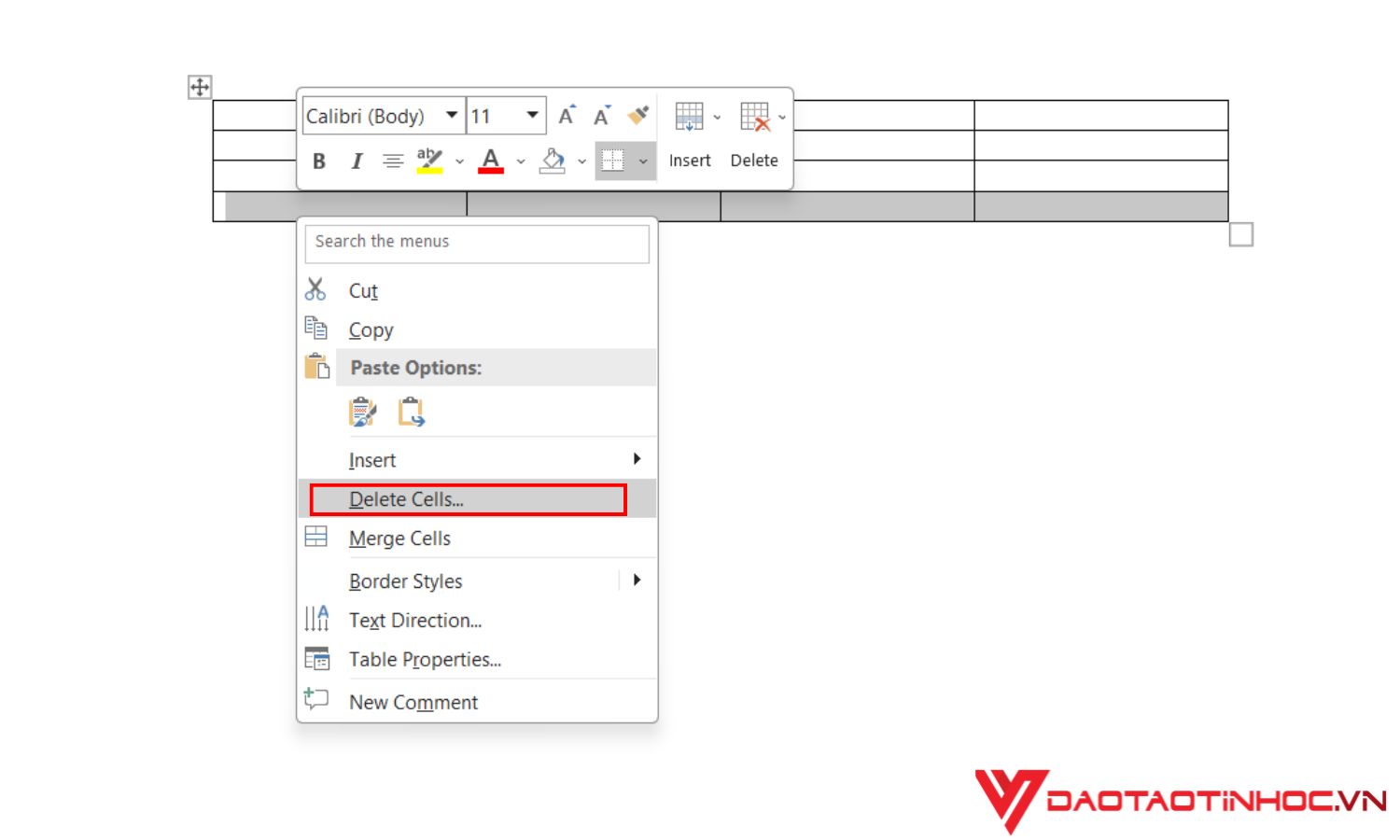
Task: Choose Merge Cells
Action: (477, 539)
